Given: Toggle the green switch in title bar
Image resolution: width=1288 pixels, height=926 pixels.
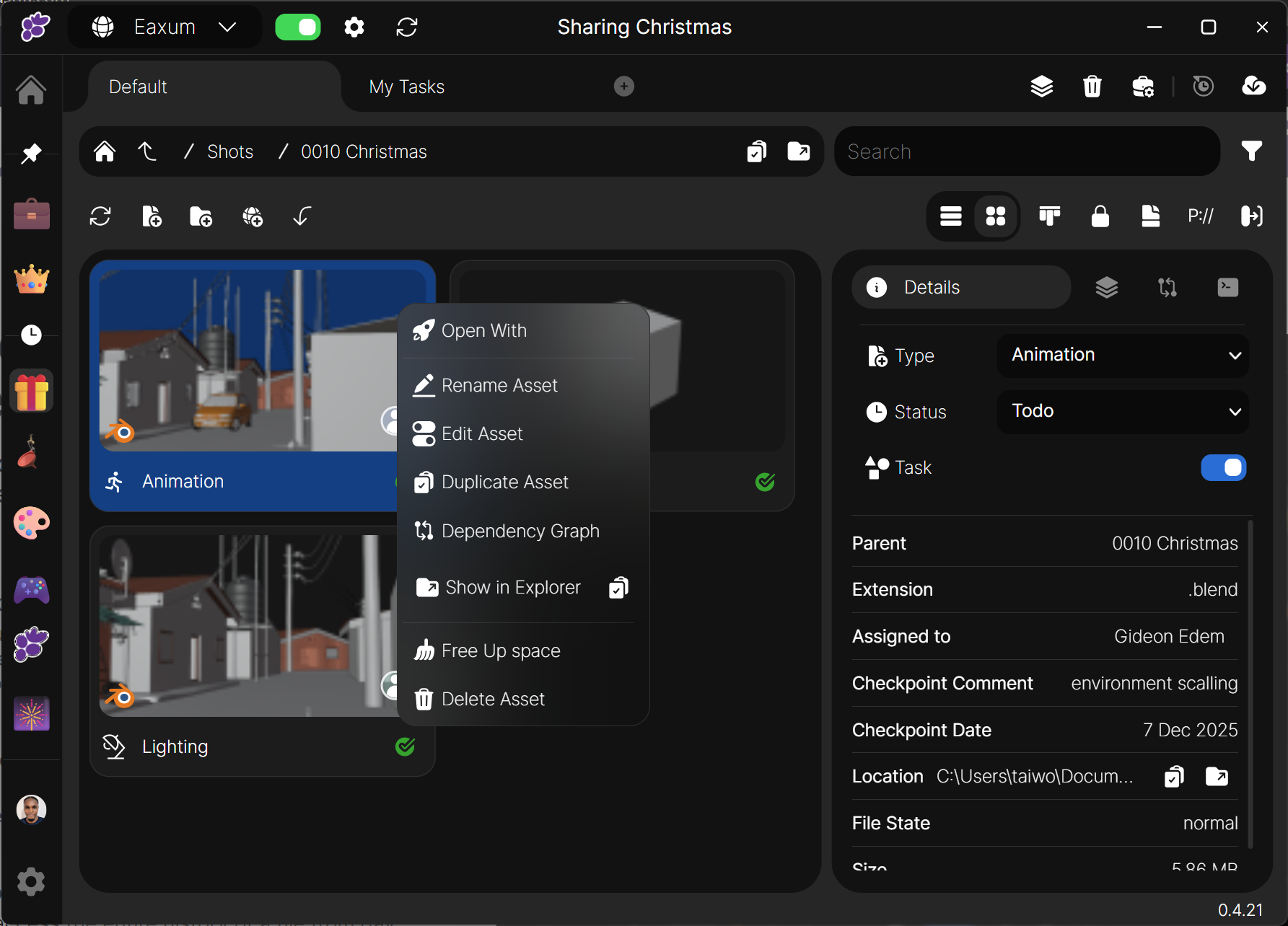Looking at the screenshot, I should (x=298, y=27).
